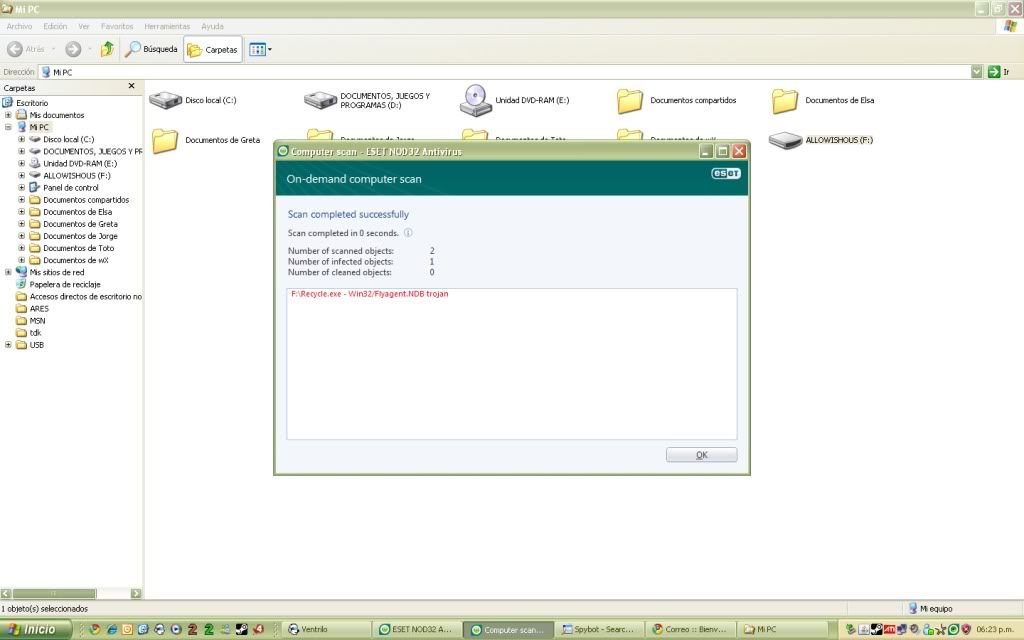
Task: Click info icon beside scan completed time
Action: 408,232
